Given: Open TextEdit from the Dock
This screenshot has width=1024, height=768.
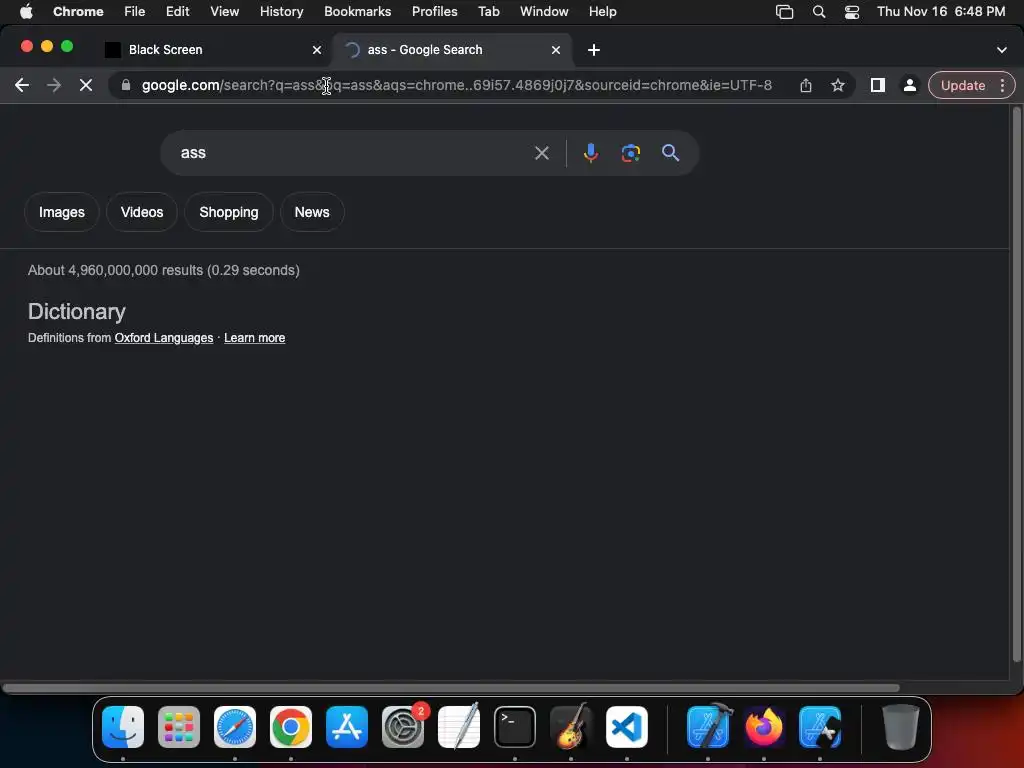Looking at the screenshot, I should click(459, 727).
